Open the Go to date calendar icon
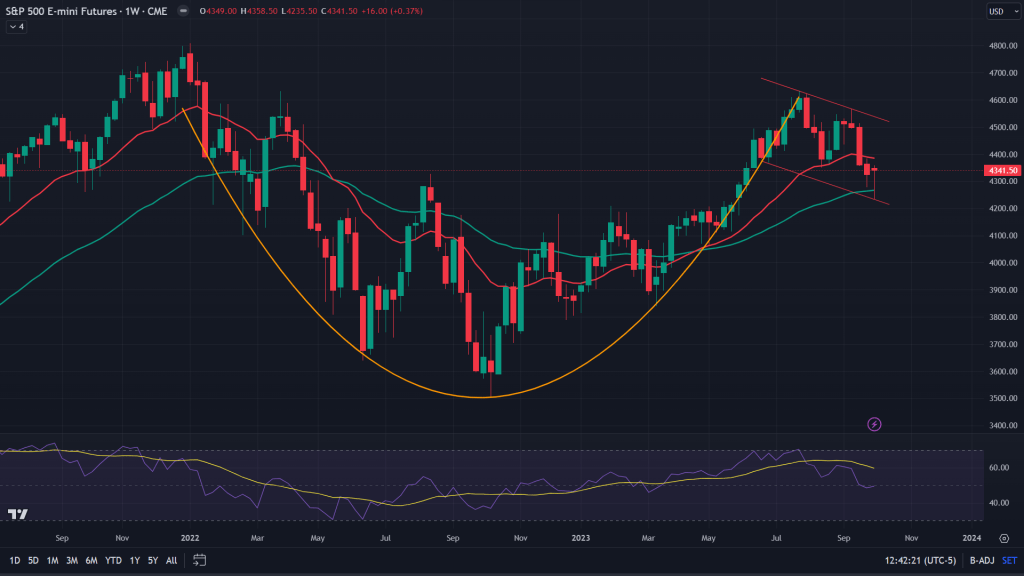 click(200, 560)
